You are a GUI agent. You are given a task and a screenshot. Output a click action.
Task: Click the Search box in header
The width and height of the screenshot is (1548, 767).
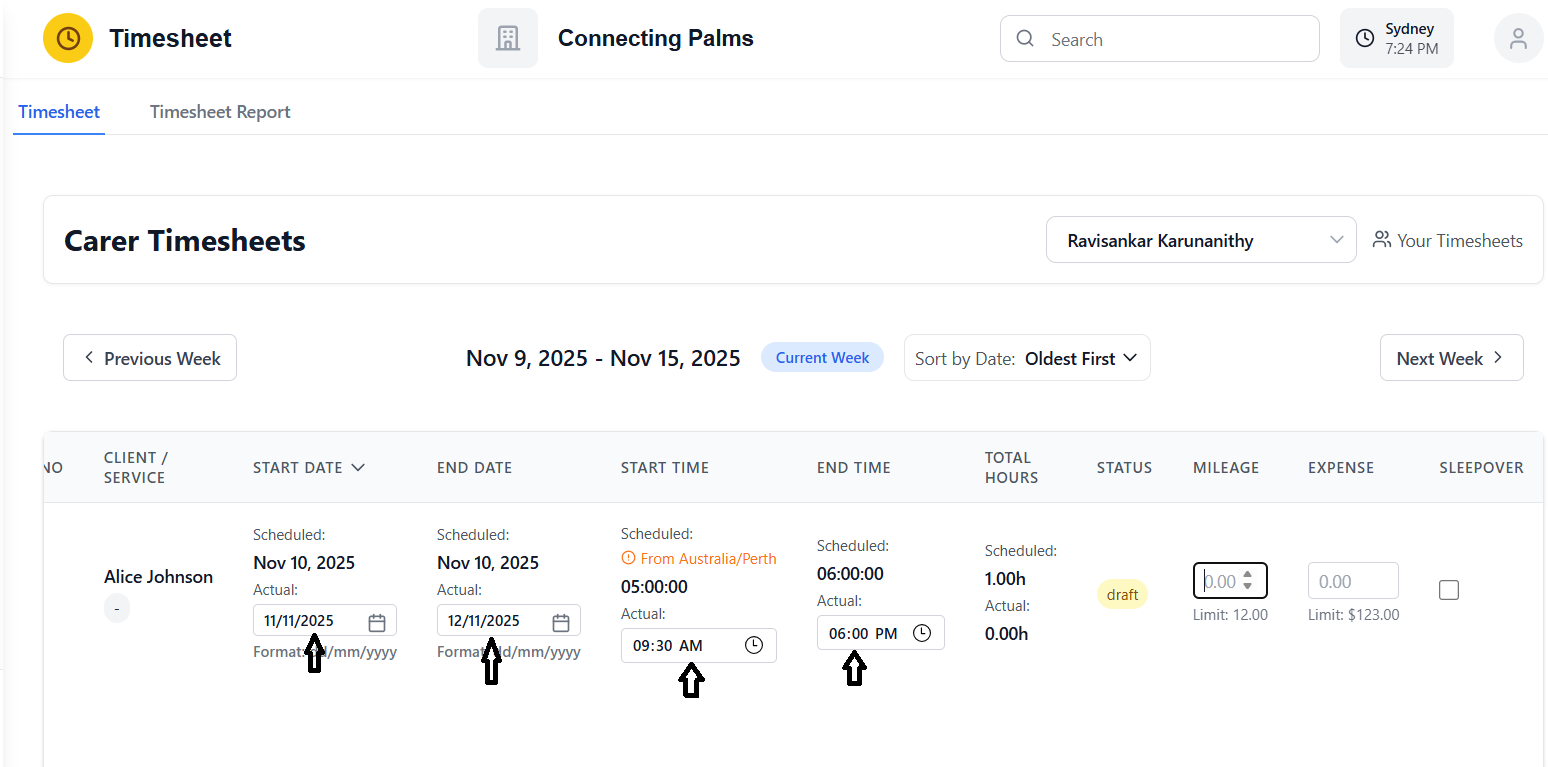tap(1160, 39)
